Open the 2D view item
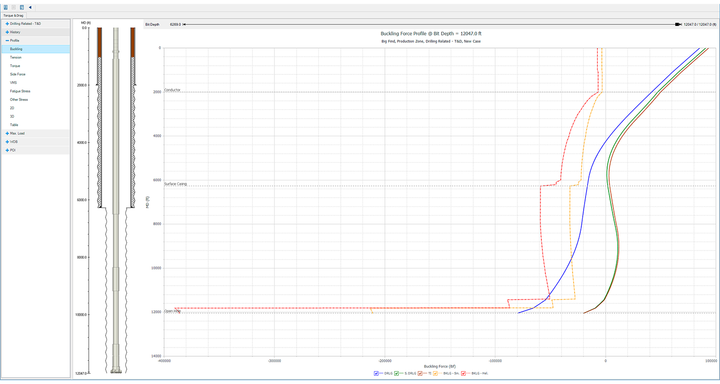 pos(36,108)
